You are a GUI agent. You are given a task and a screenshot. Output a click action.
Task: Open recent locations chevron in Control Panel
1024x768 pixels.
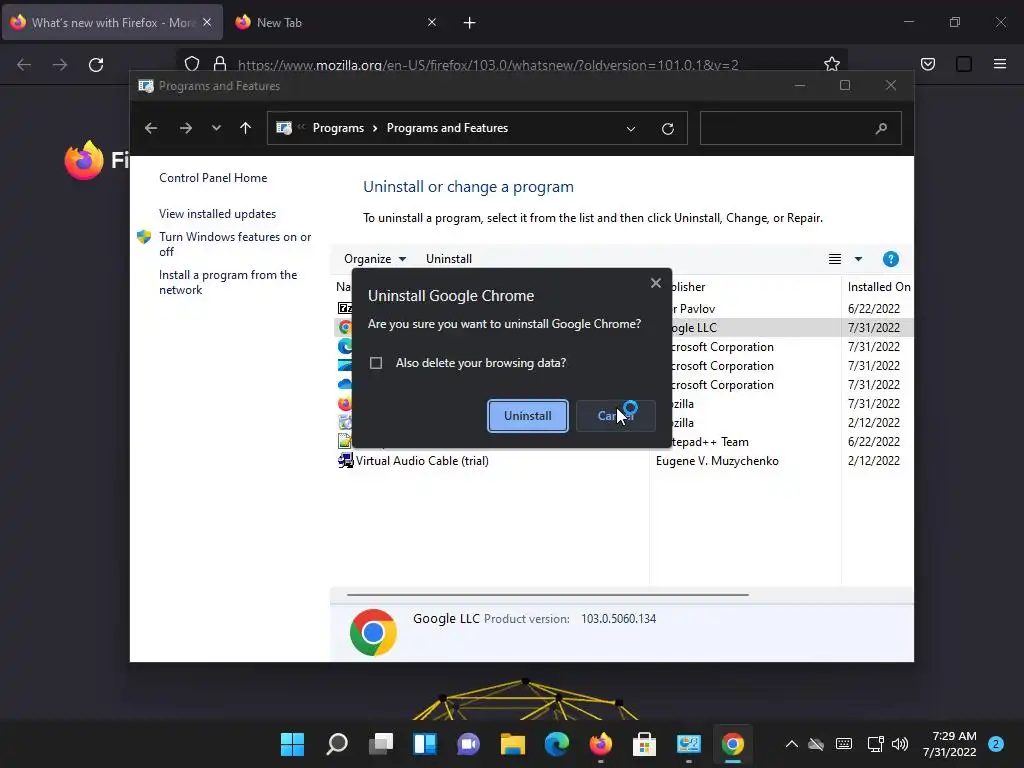[216, 128]
